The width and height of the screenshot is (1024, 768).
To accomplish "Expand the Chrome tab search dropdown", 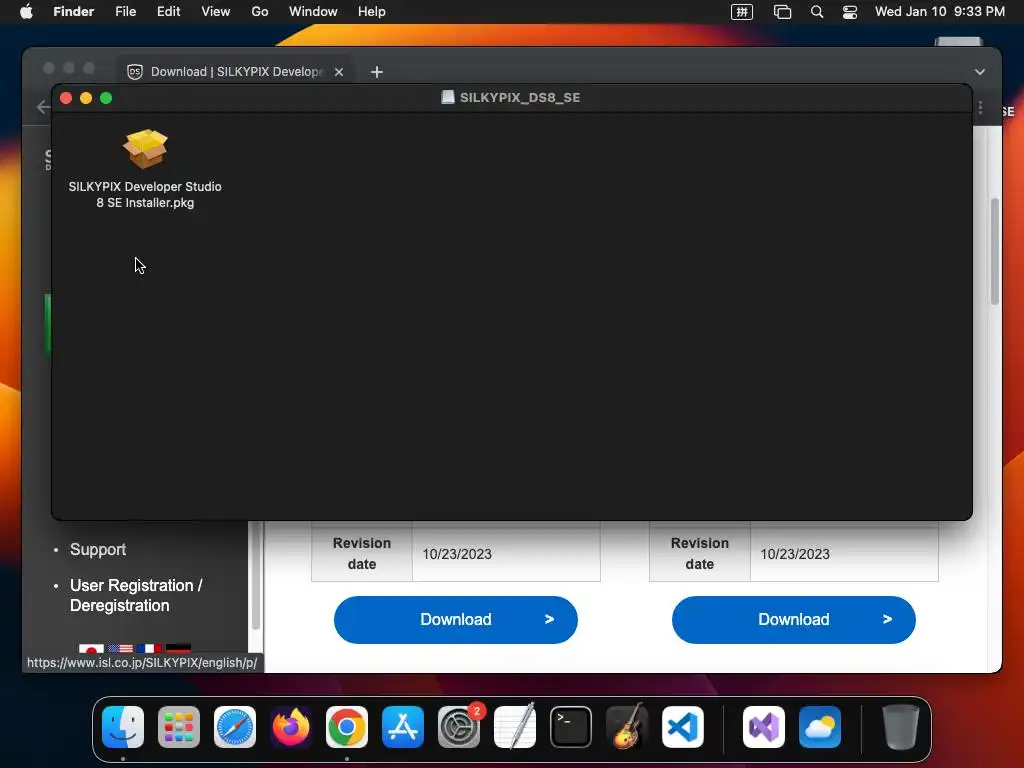I will [980, 72].
